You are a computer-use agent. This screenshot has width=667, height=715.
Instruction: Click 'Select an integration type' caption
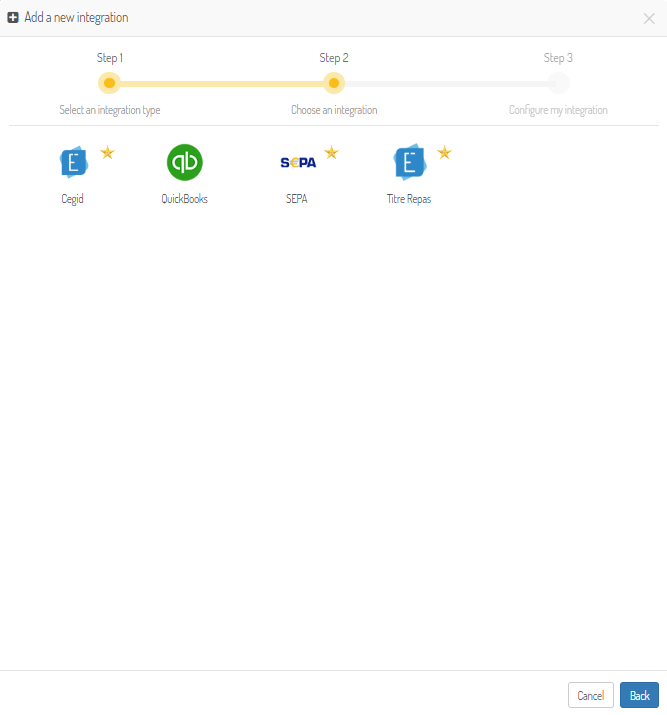tap(110, 110)
